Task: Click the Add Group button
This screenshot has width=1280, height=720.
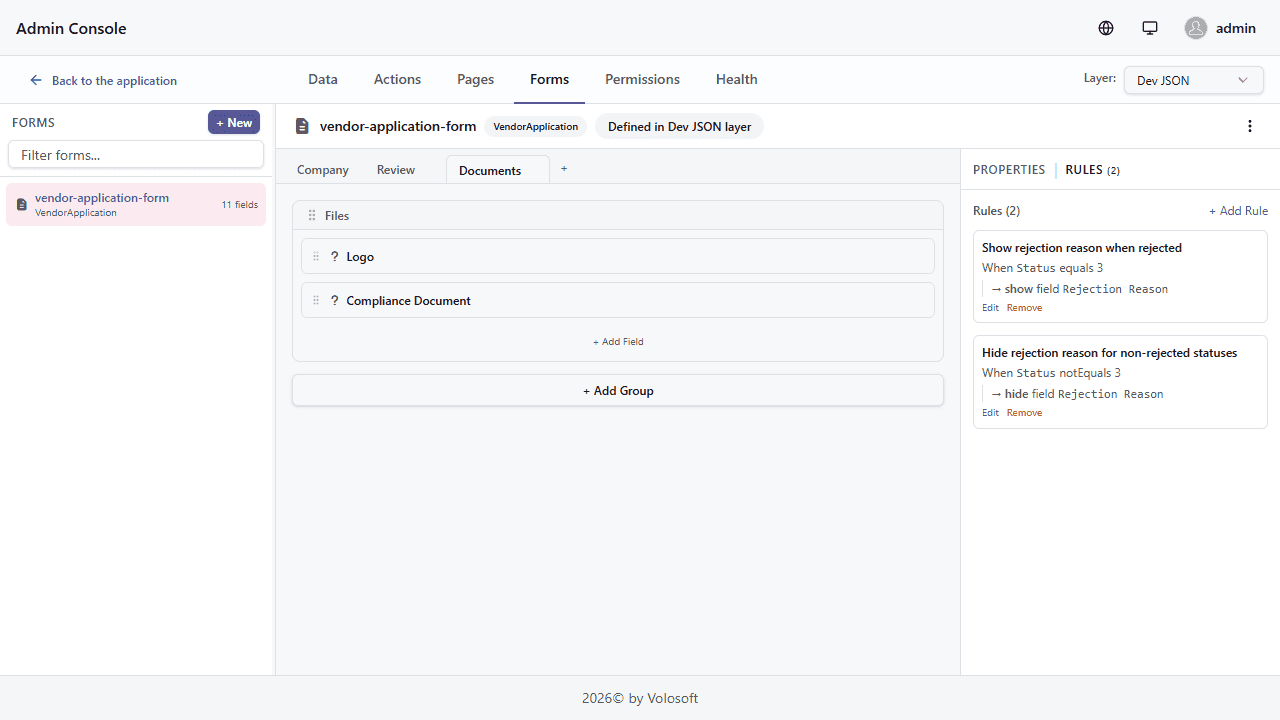Action: [618, 391]
